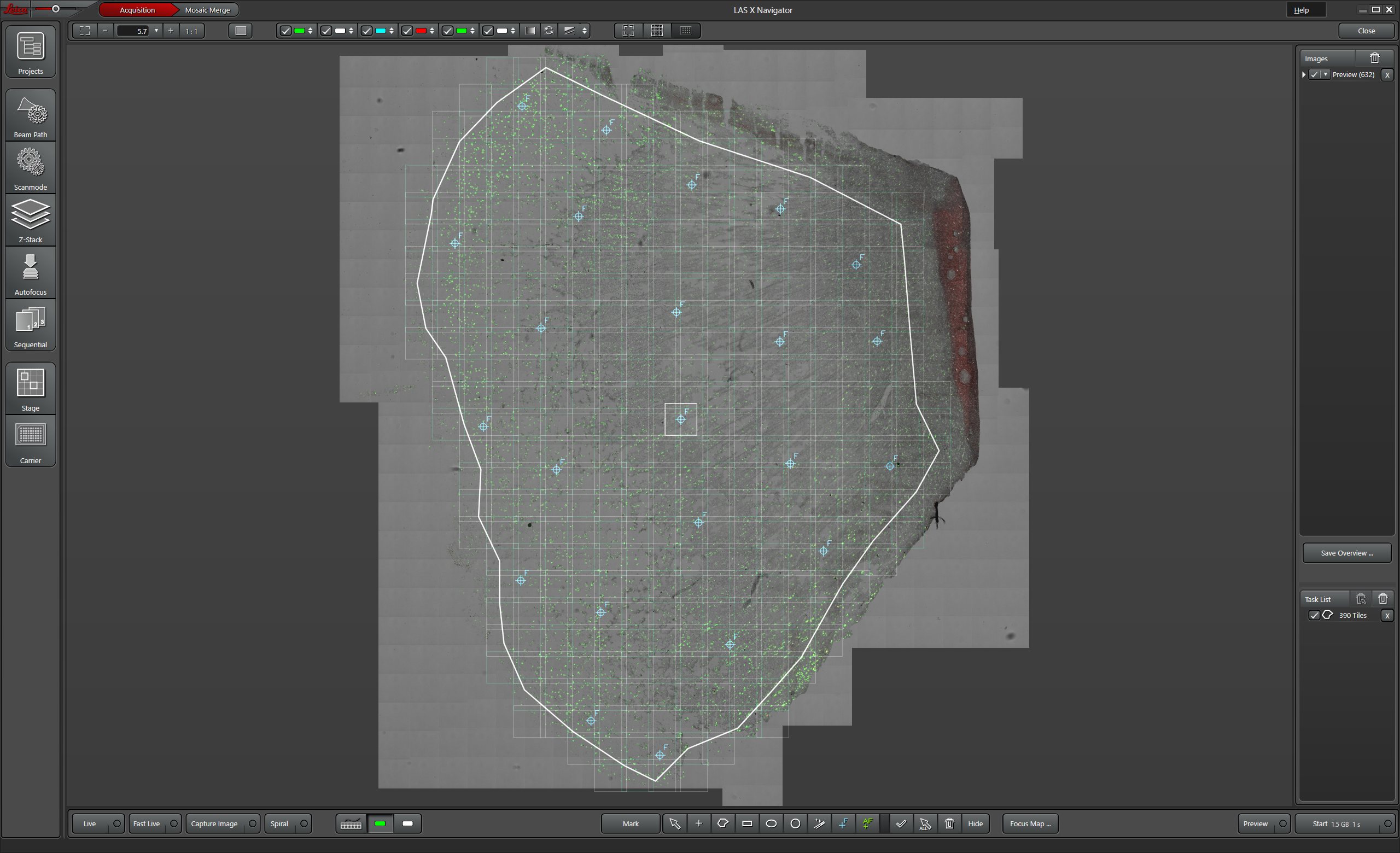Toggle the cyan channel checkbox

pos(366,31)
